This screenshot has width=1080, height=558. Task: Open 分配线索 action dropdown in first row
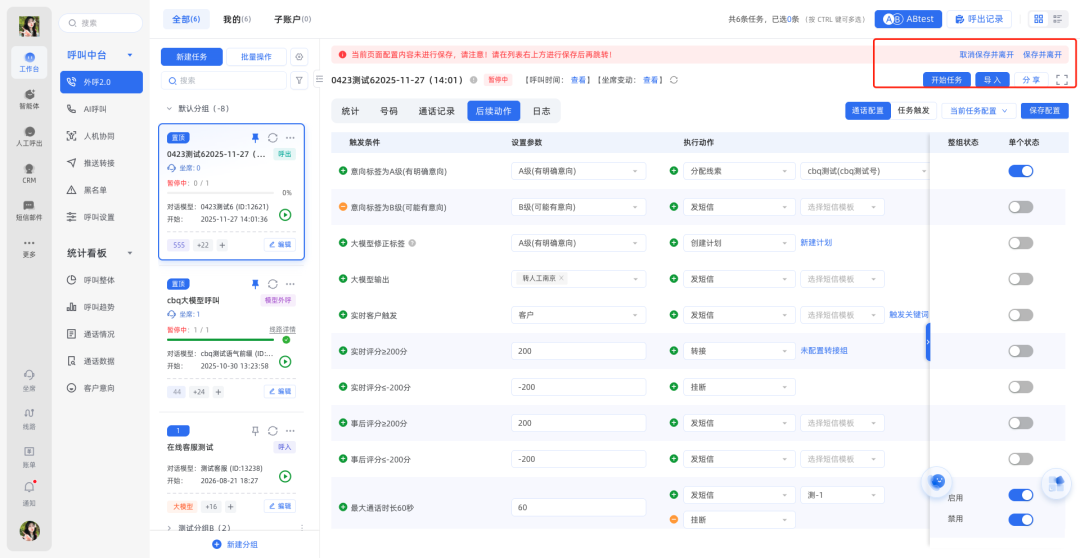(x=740, y=171)
